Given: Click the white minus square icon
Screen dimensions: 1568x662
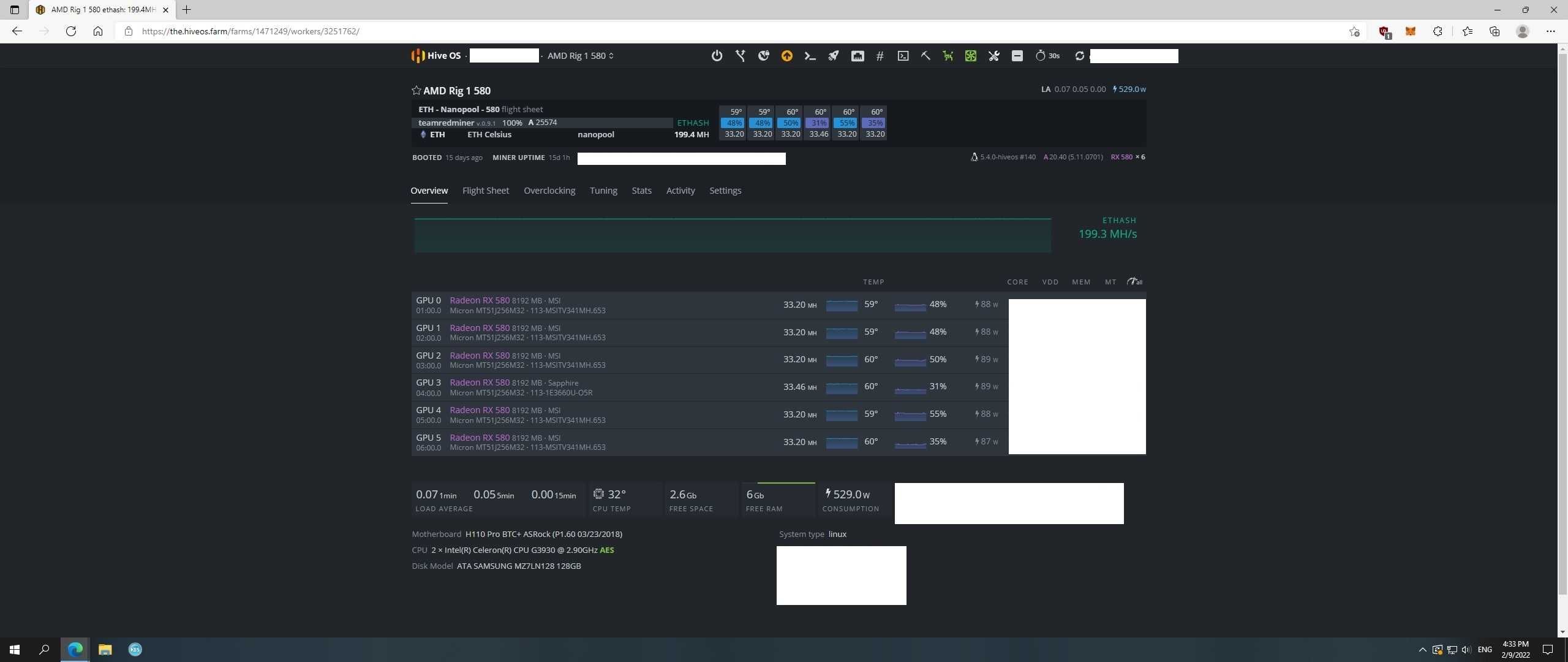Looking at the screenshot, I should 1017,56.
